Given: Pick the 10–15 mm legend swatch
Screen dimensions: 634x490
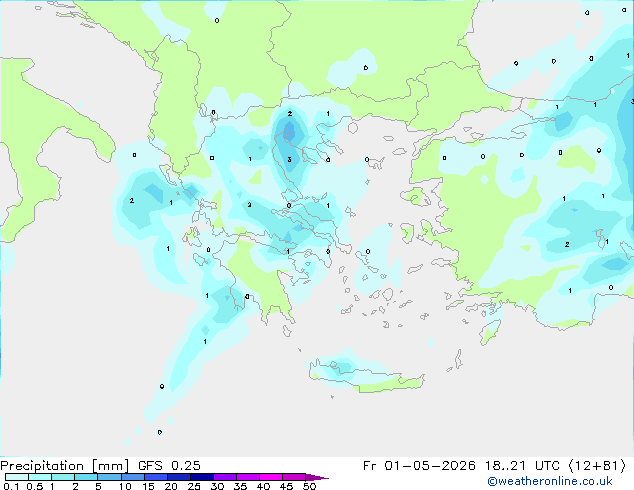Looking at the screenshot, I should click(x=133, y=477).
